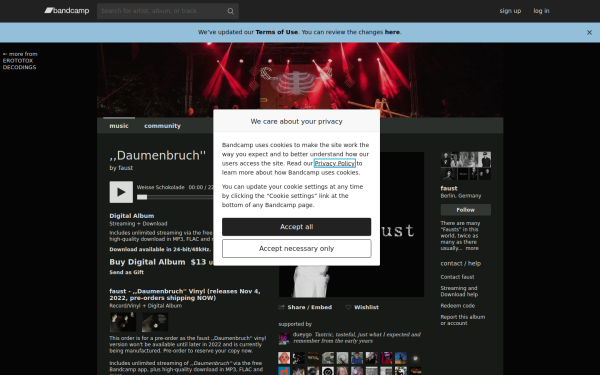Open Redeem code link
600x375 pixels.
(x=458, y=306)
